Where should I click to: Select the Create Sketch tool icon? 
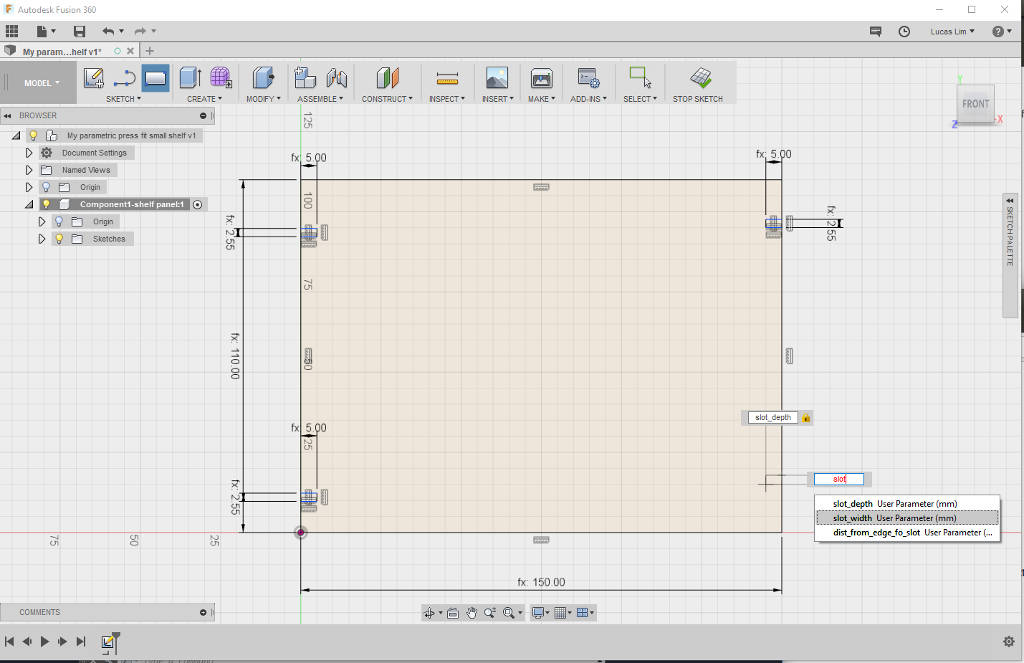point(93,78)
